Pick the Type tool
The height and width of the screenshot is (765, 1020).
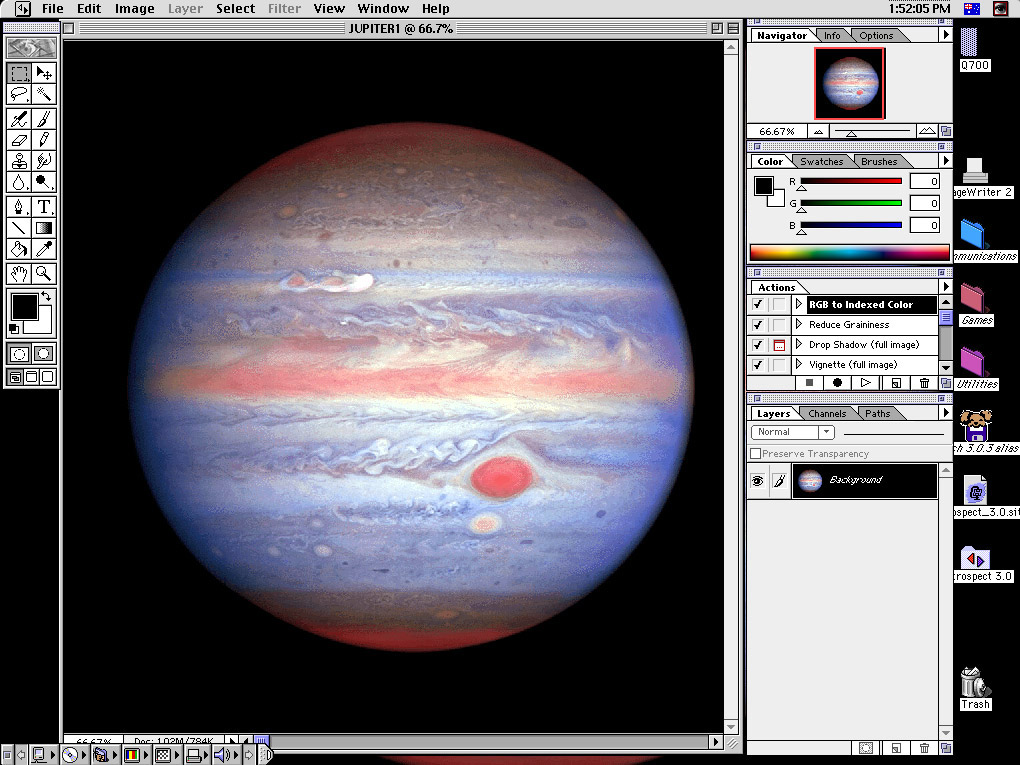[x=44, y=207]
